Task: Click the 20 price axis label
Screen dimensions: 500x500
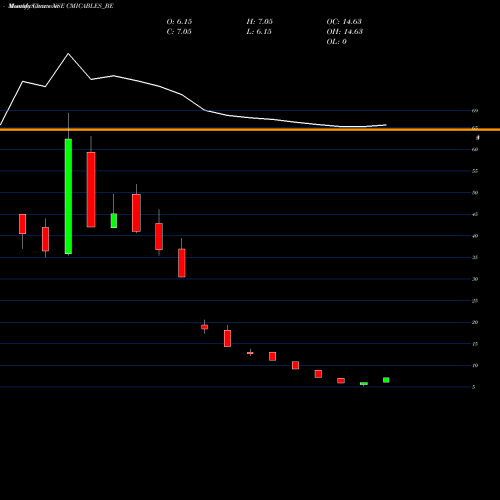Action: [x=475, y=322]
